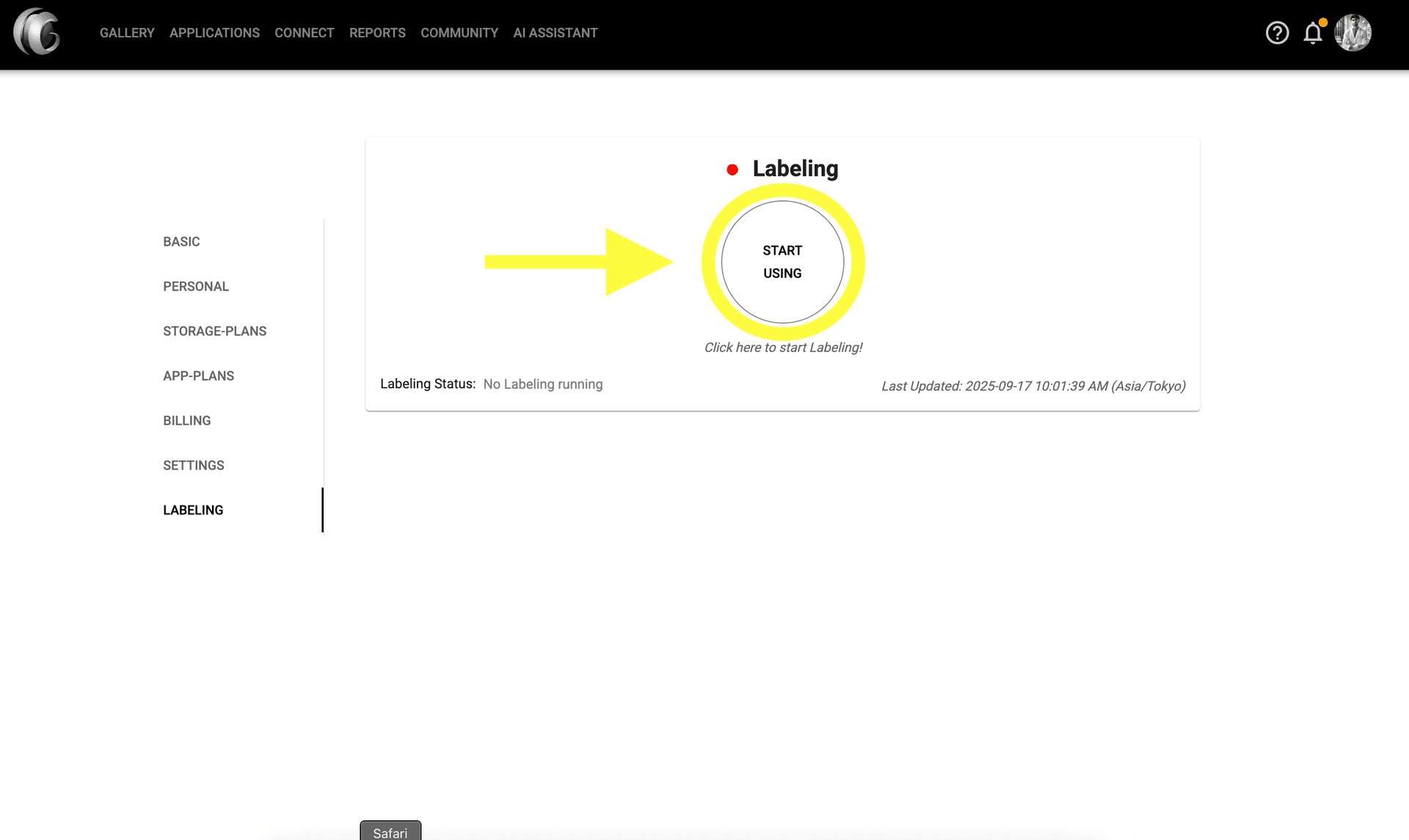Launch the AI Assistant menu item

(555, 33)
